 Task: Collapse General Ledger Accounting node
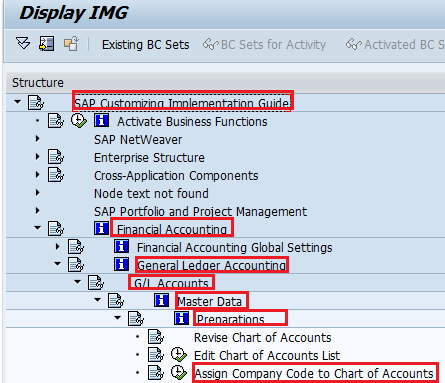click(58, 264)
